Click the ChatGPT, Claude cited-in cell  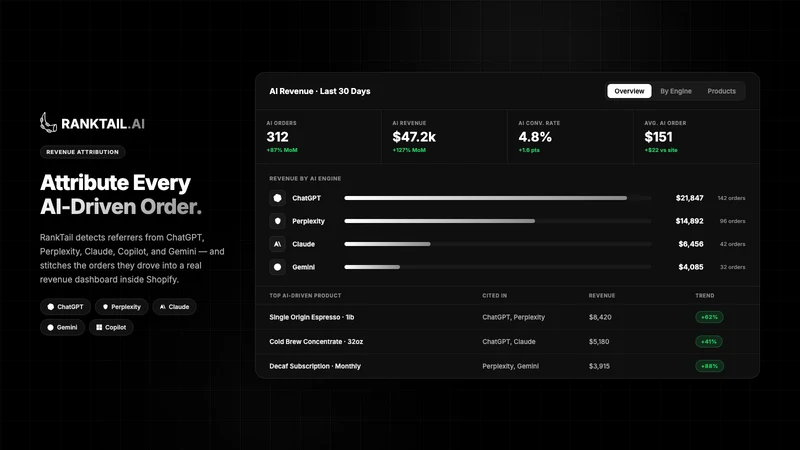tap(509, 341)
